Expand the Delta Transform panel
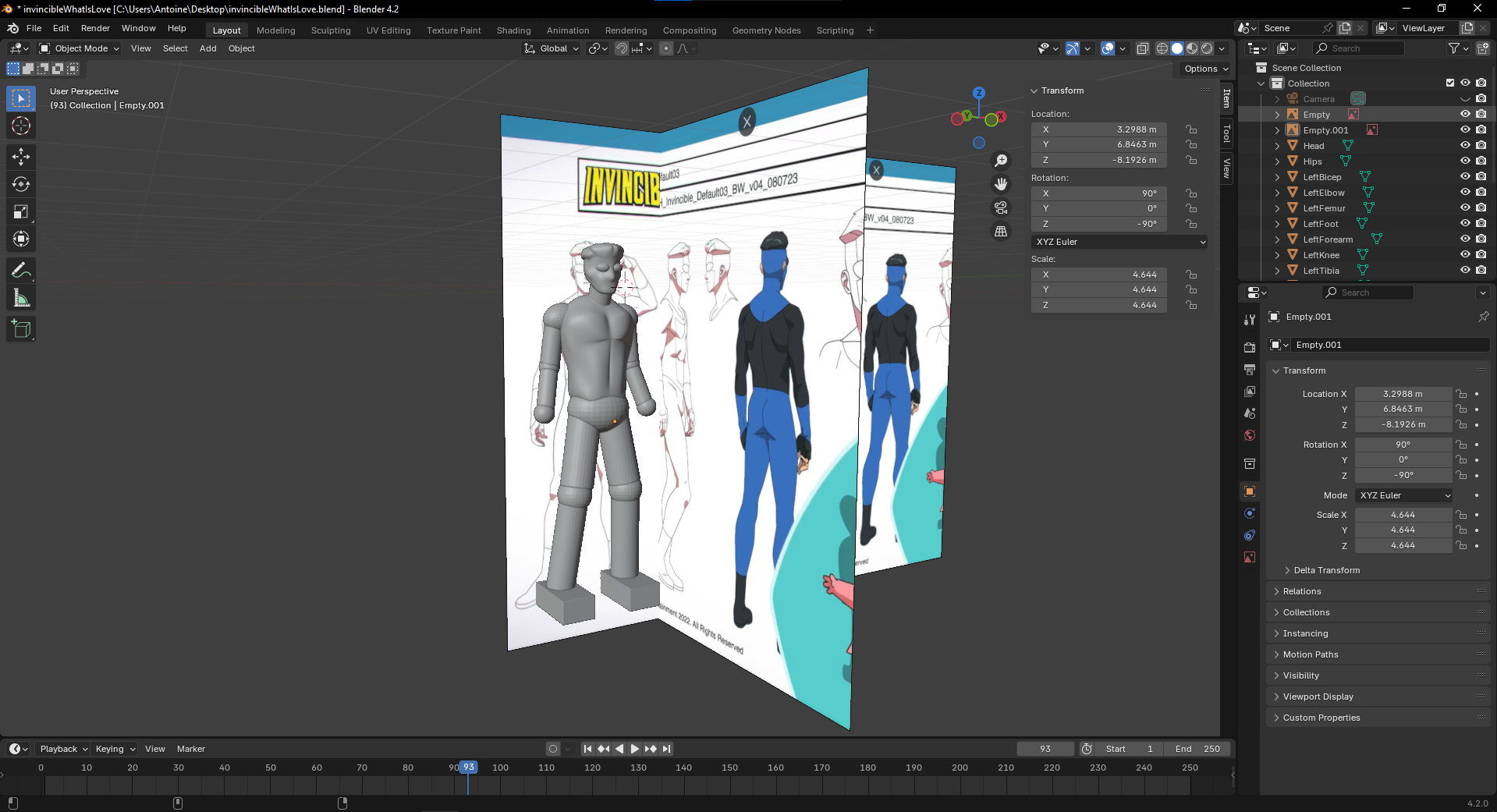This screenshot has height=812, width=1497. point(1326,570)
